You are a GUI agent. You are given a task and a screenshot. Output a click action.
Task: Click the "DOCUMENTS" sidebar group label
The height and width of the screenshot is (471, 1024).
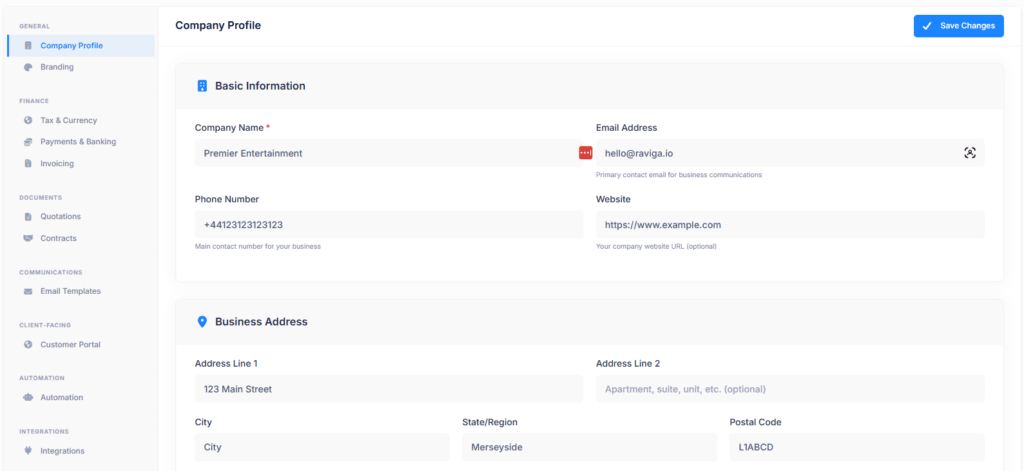tap(40, 197)
